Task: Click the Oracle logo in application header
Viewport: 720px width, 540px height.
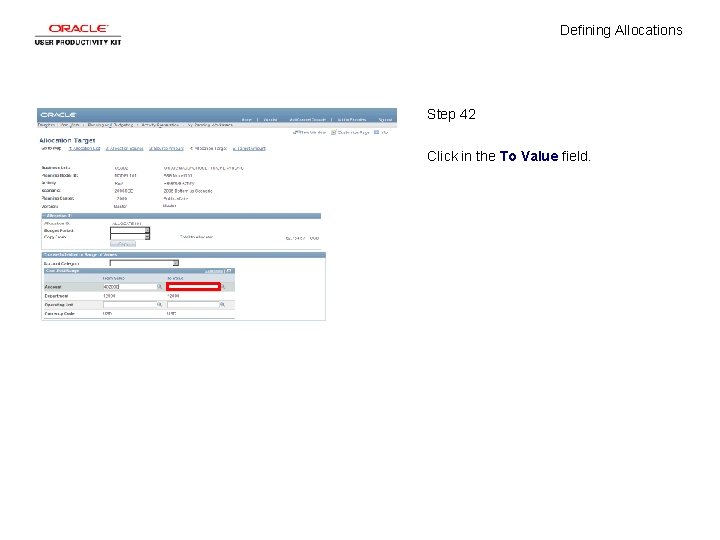Action: [x=58, y=115]
